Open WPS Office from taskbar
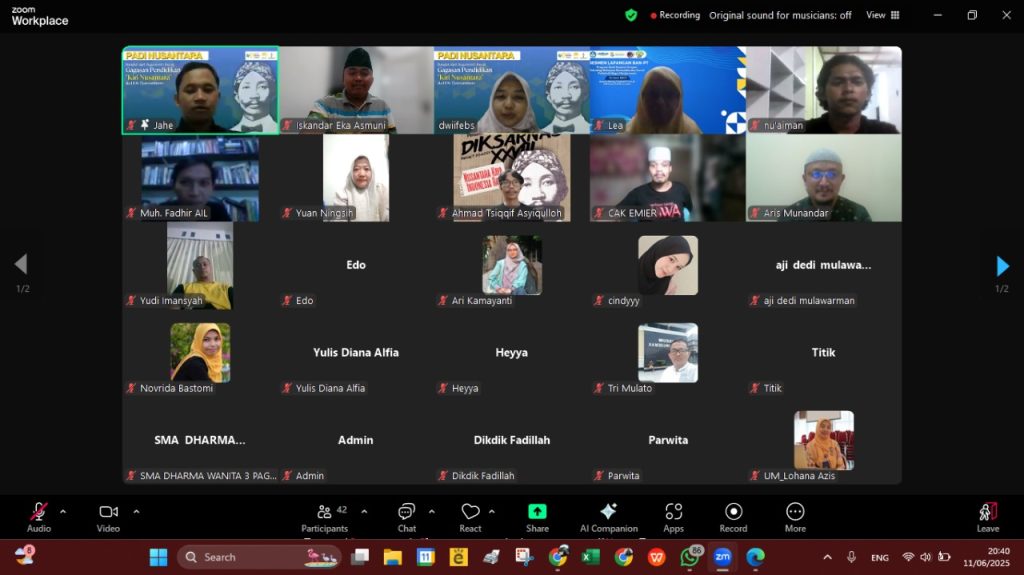This screenshot has width=1024, height=575. (x=656, y=557)
